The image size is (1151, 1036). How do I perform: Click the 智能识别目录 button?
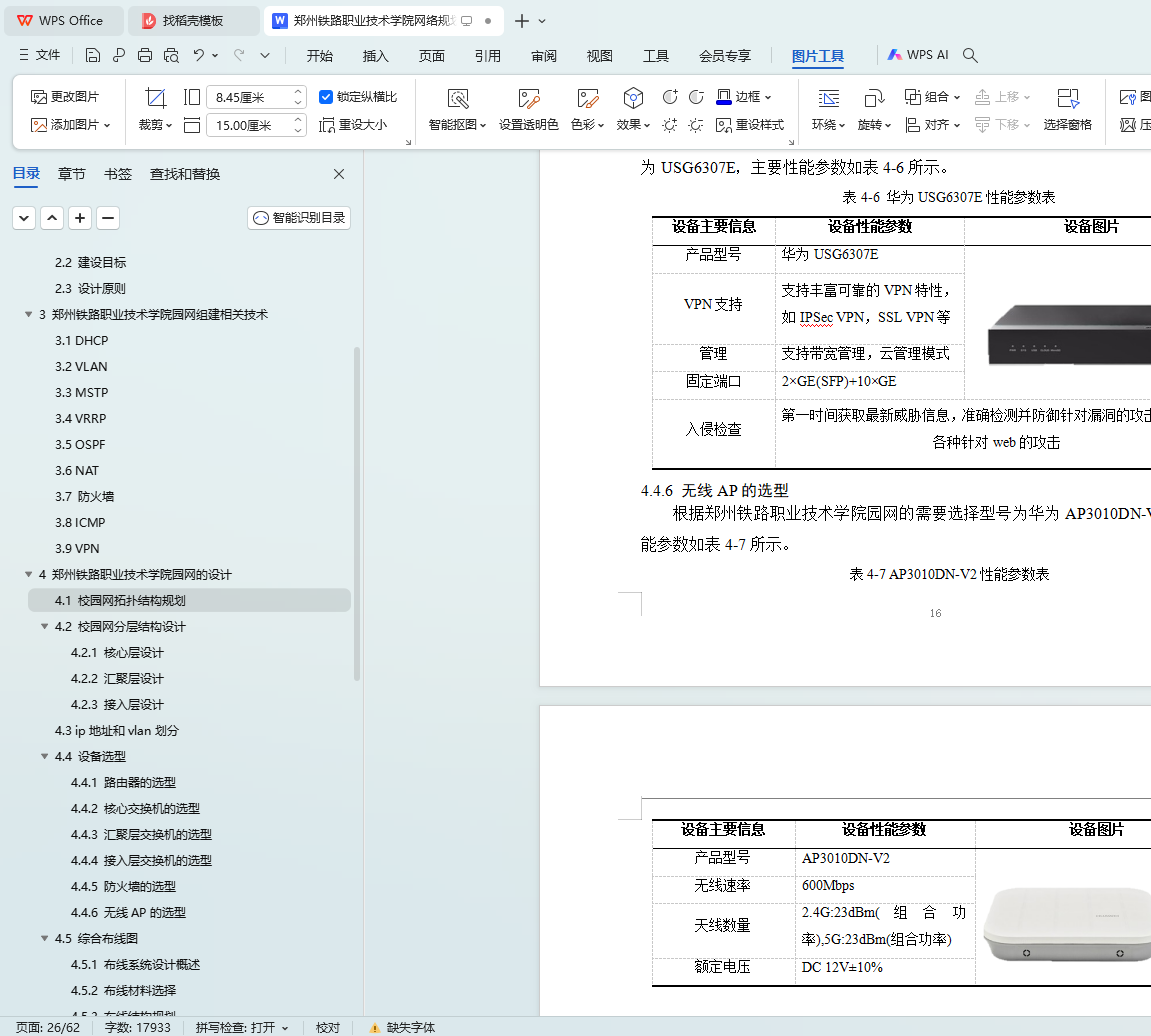coord(299,218)
